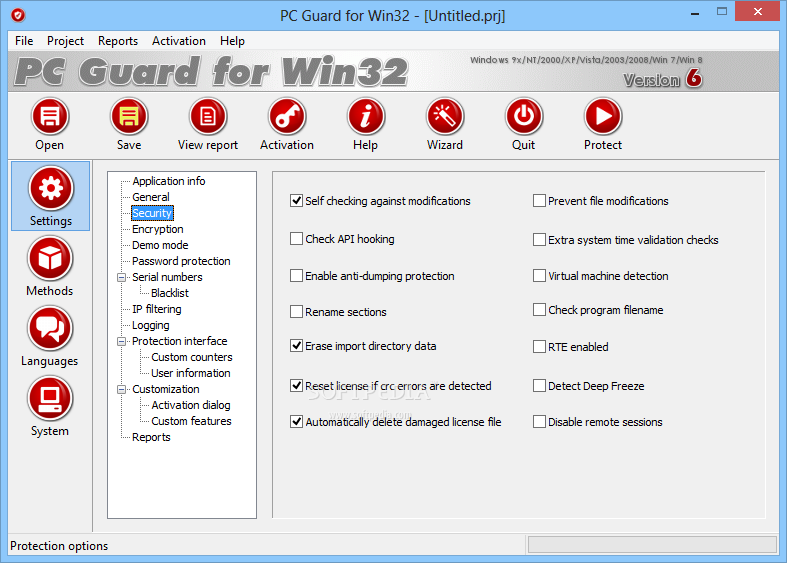This screenshot has height=563, width=787.
Task: Enable Detect Deep Freeze
Action: tap(539, 385)
